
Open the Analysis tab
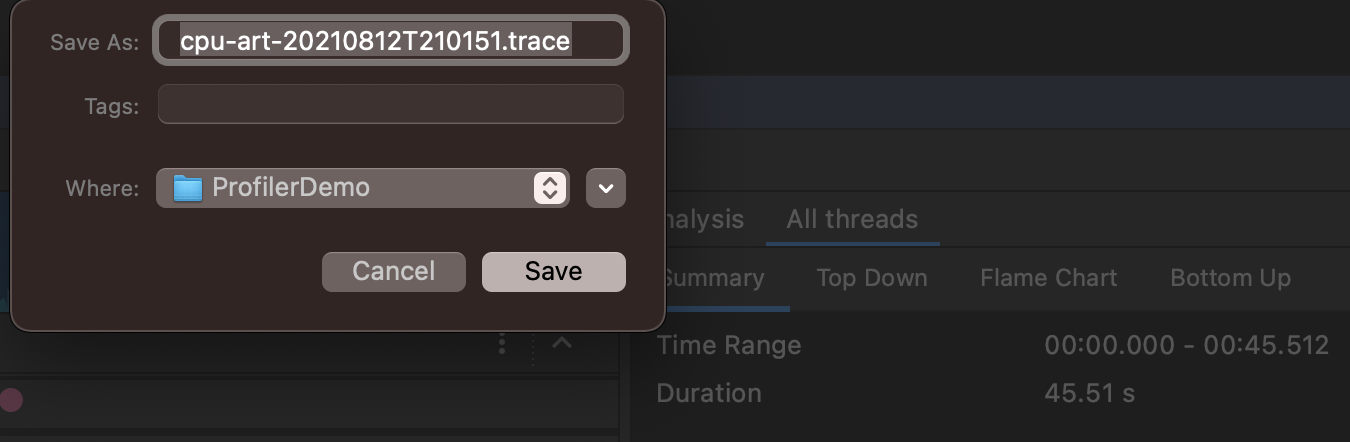(706, 219)
